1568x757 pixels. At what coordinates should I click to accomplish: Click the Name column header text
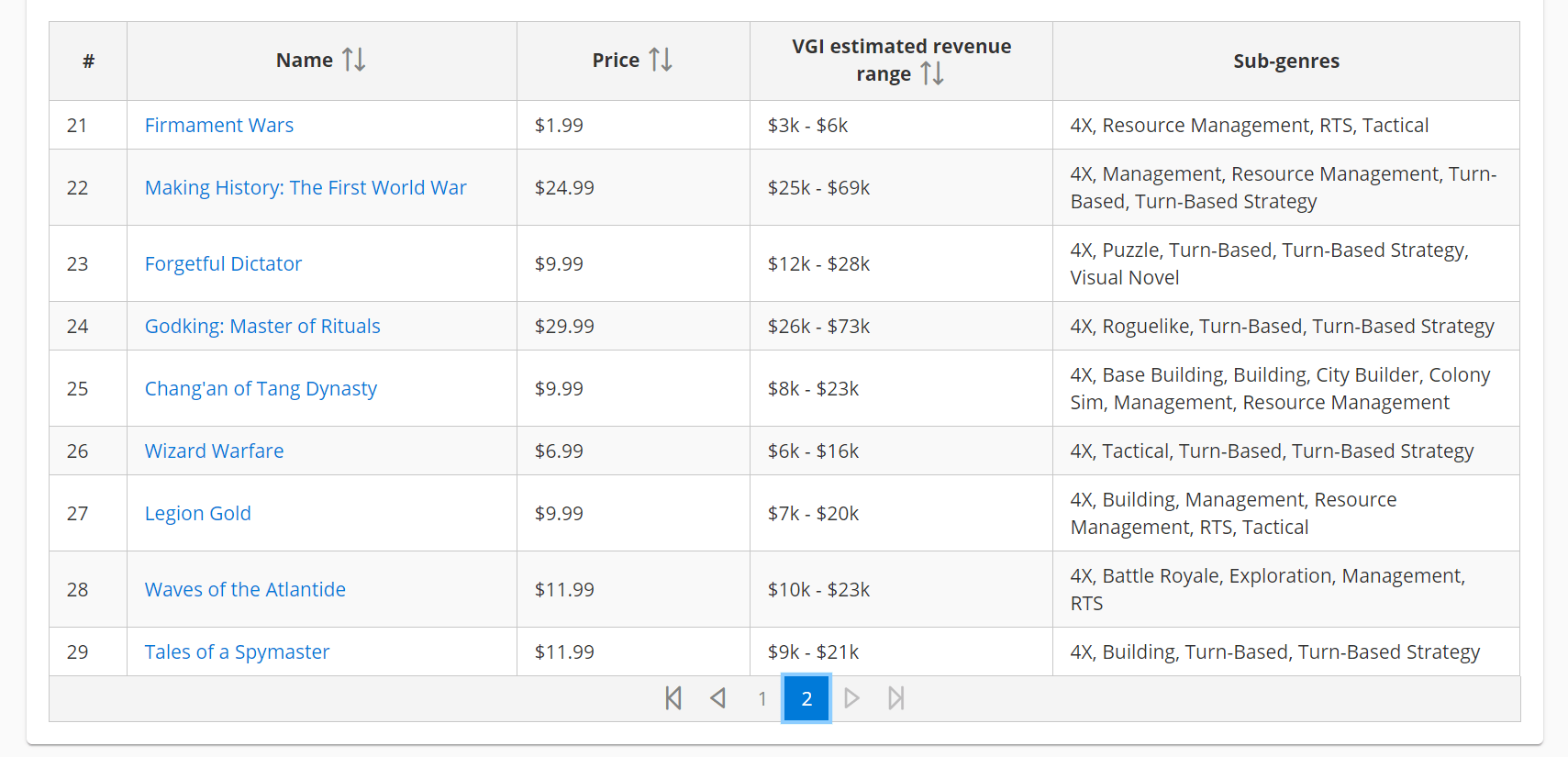(x=305, y=60)
